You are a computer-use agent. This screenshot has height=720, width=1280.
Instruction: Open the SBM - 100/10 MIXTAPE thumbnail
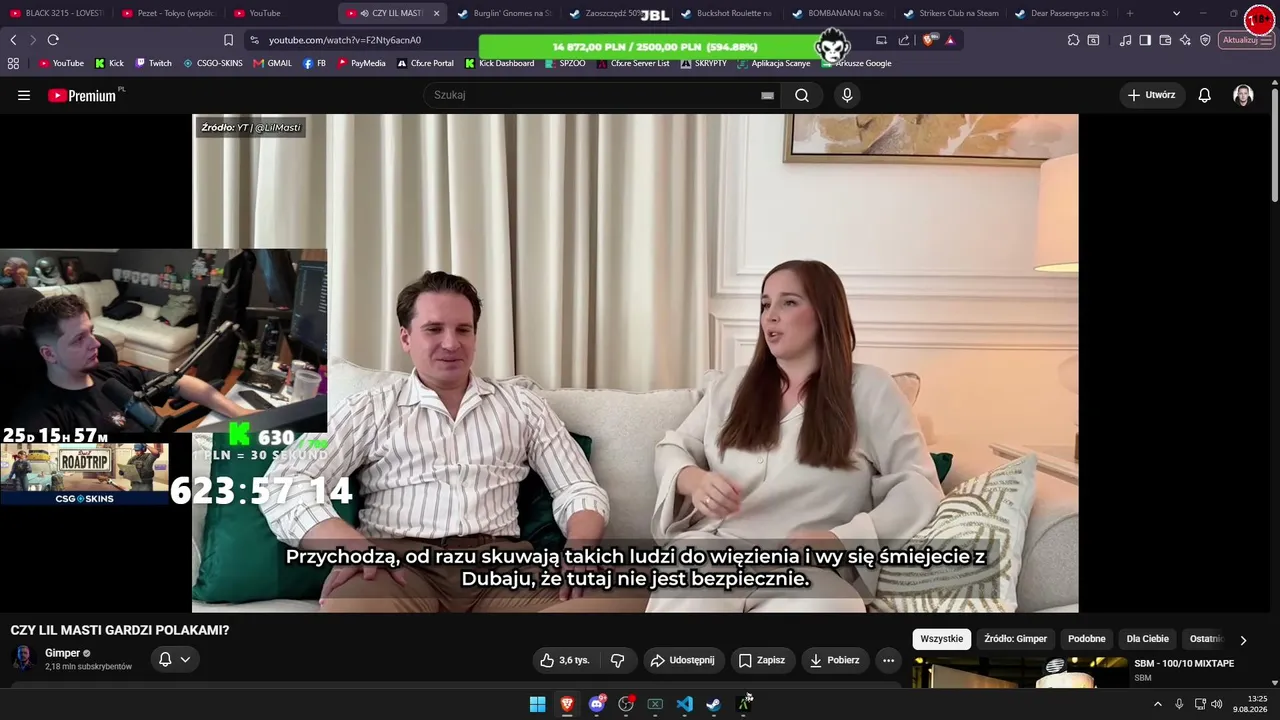(1020, 672)
